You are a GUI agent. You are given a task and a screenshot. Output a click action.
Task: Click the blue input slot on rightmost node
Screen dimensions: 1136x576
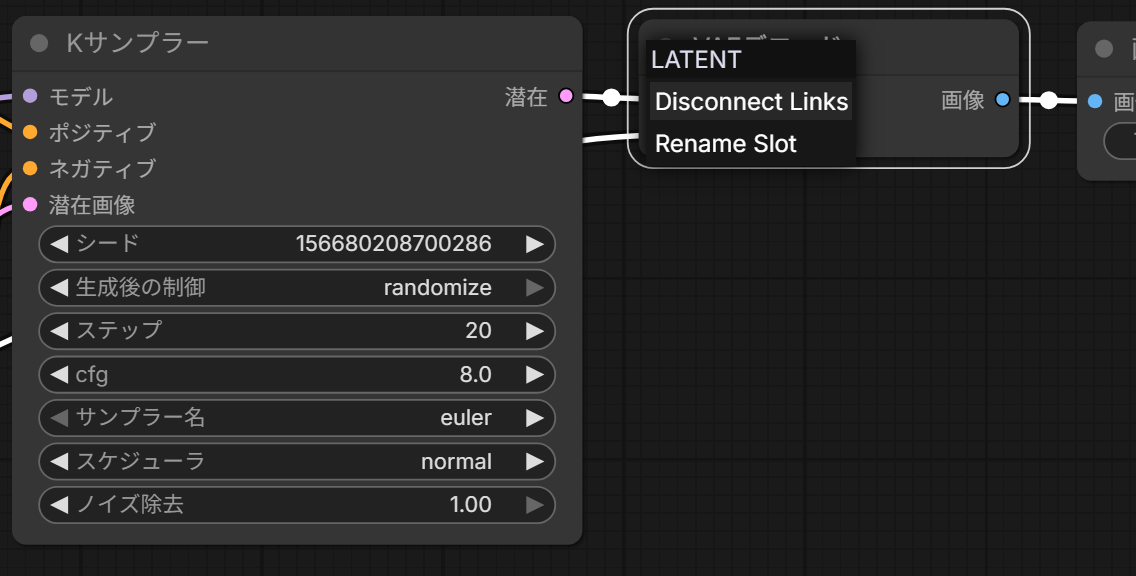pyautogui.click(x=1095, y=101)
